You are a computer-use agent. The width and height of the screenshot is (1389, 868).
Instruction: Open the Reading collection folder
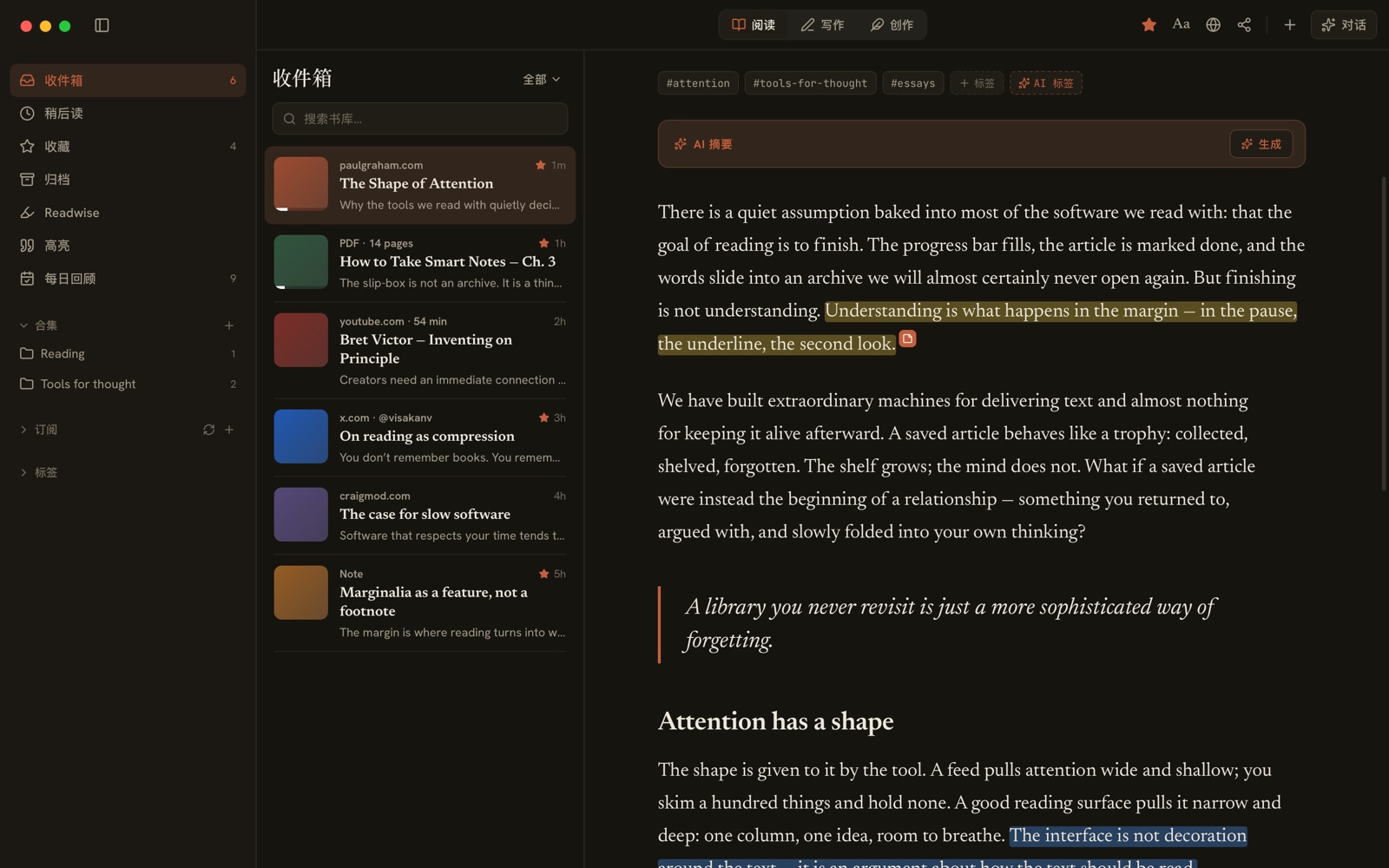pyautogui.click(x=128, y=353)
